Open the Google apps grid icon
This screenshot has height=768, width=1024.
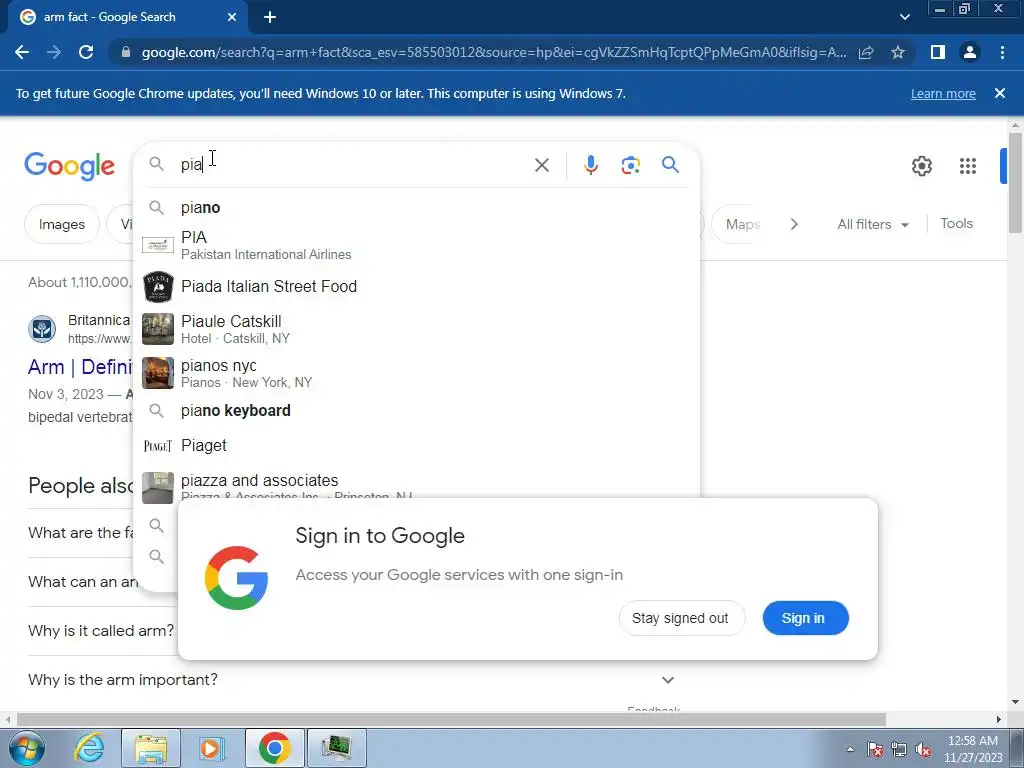point(968,166)
